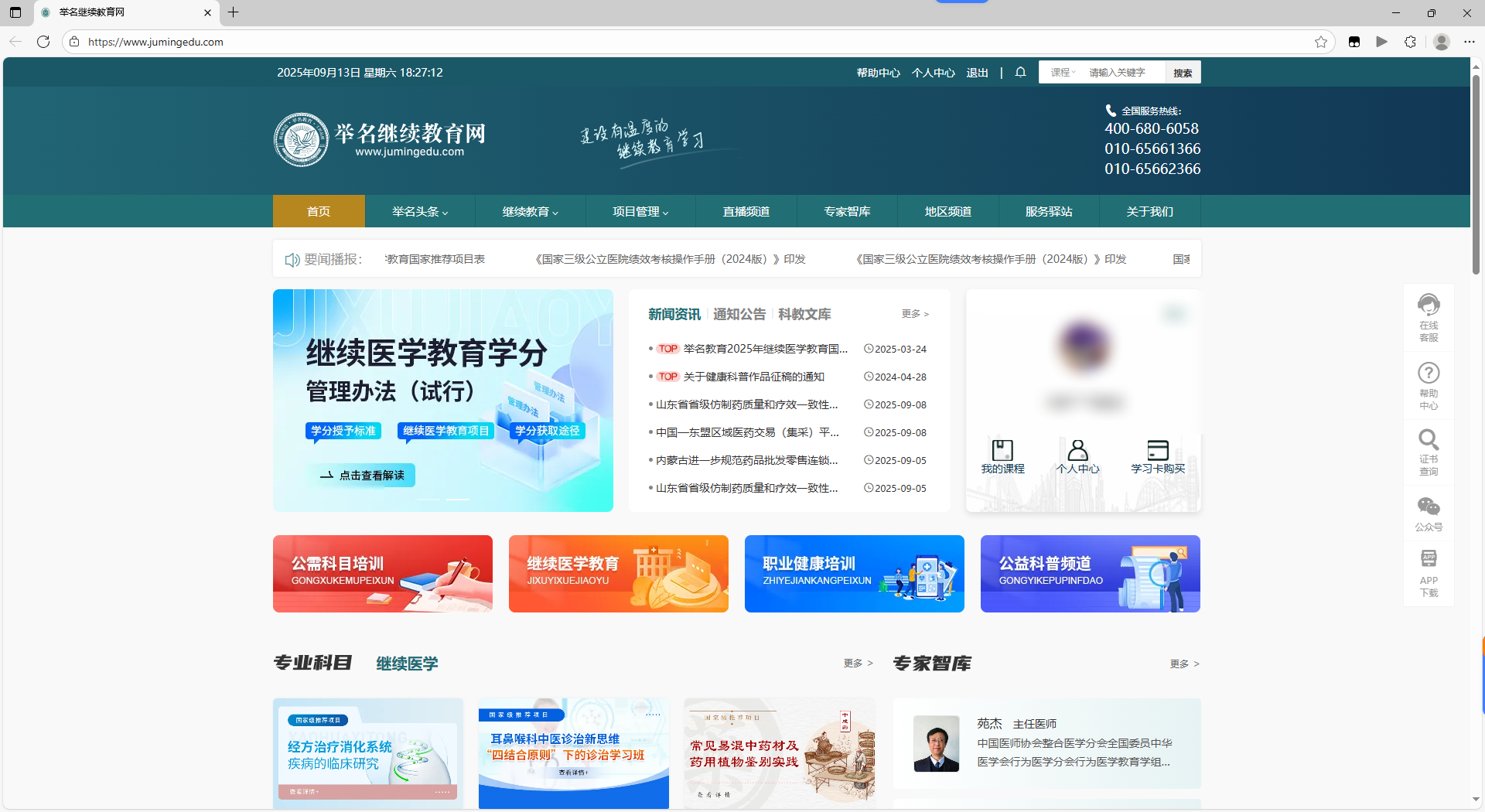Screen dimensions: 1485x812
Task: Click the 个人中心 link in top bar
Action: click(933, 73)
